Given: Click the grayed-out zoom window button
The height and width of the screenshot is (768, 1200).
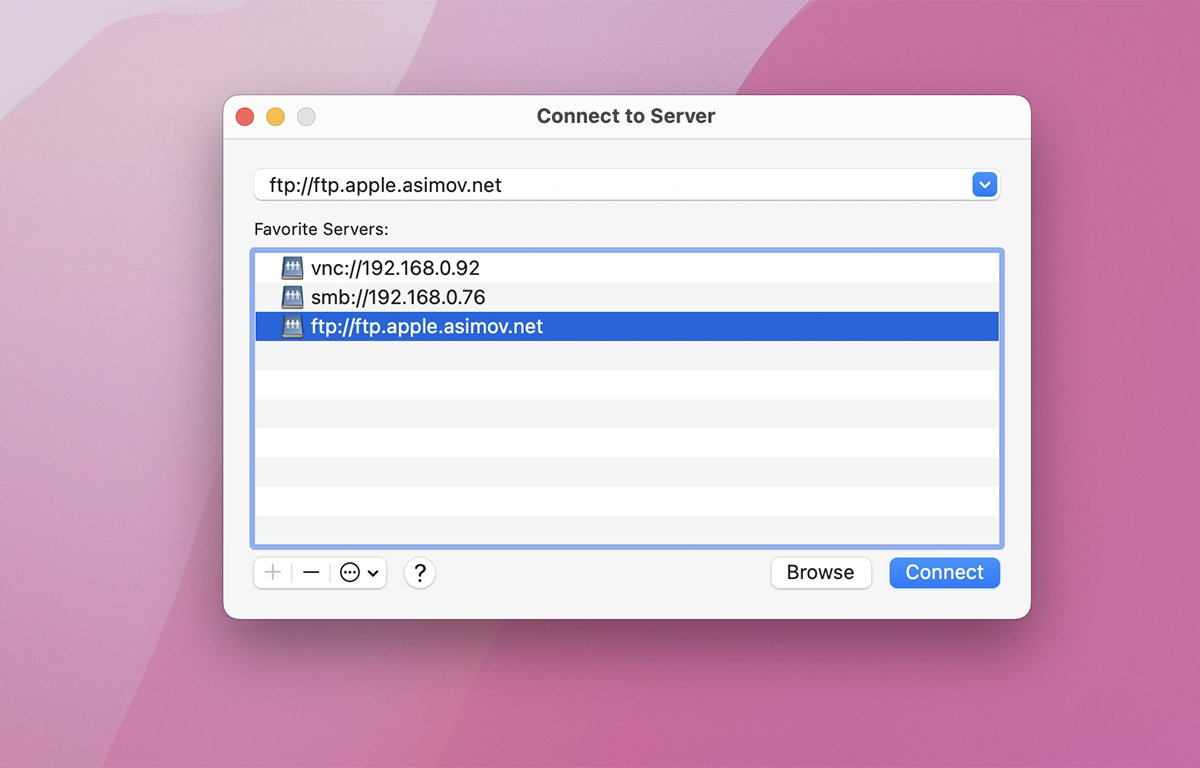Looking at the screenshot, I should (306, 117).
